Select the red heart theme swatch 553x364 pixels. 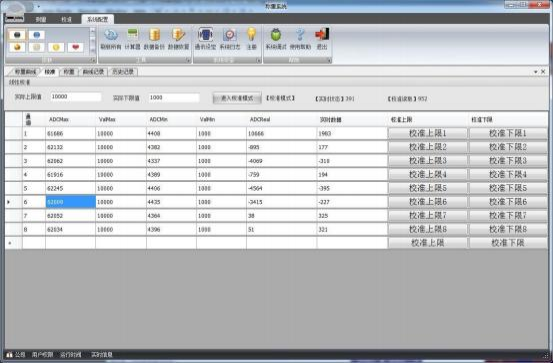coord(75,47)
